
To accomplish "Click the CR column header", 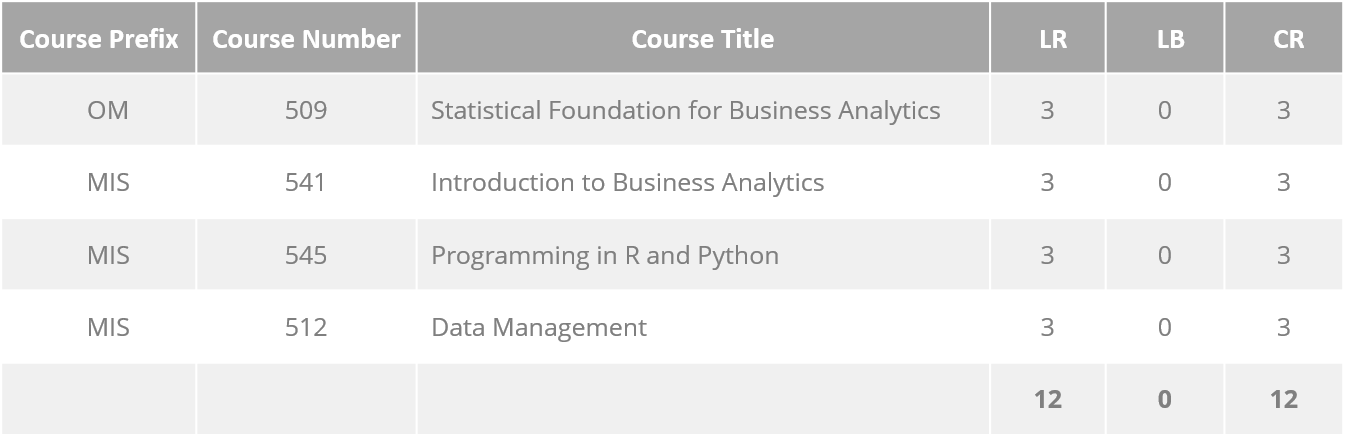I will [x=1284, y=39].
